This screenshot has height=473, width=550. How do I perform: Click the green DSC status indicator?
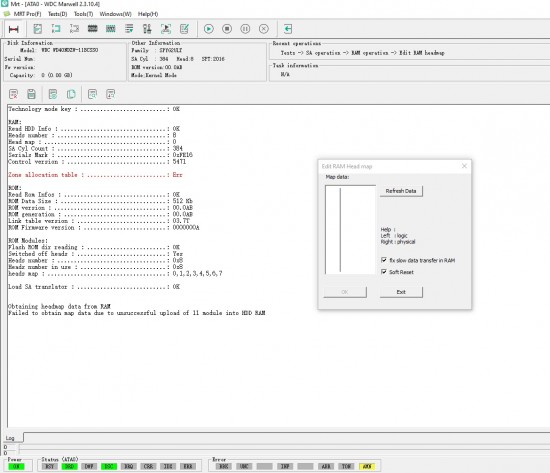click(x=109, y=466)
